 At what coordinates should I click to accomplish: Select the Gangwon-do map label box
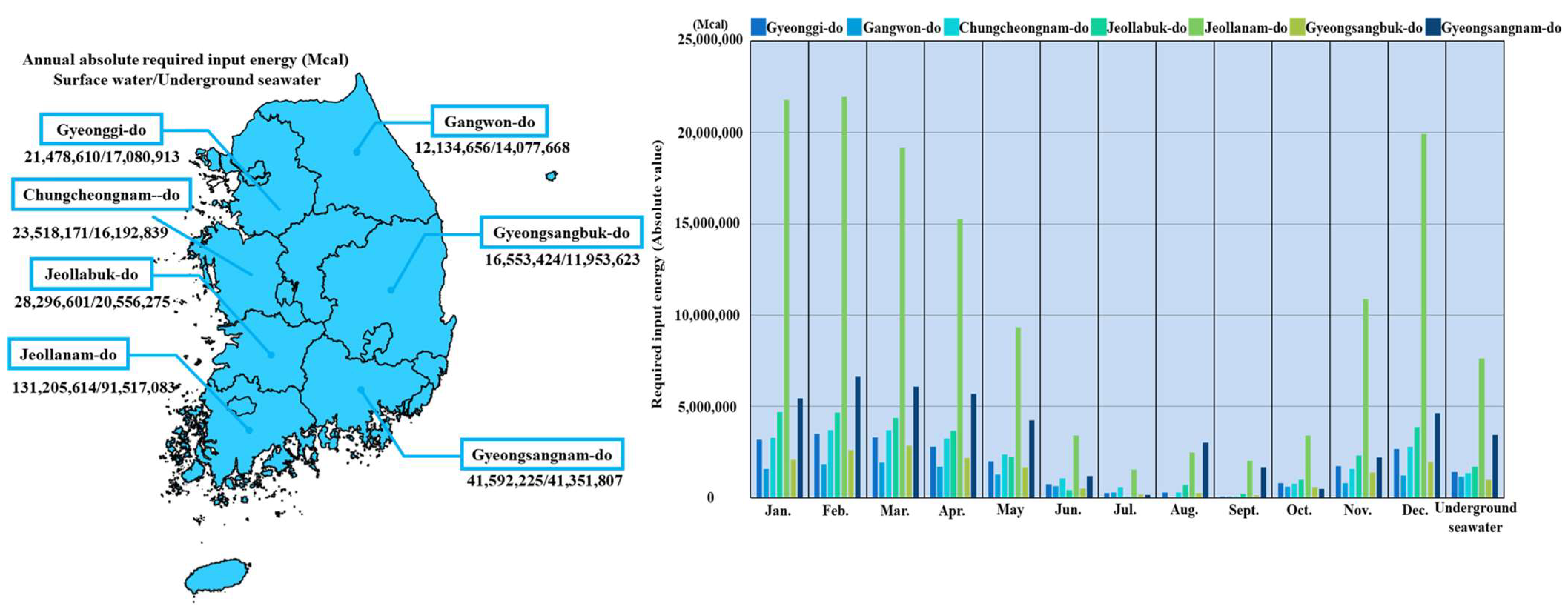coord(489,122)
